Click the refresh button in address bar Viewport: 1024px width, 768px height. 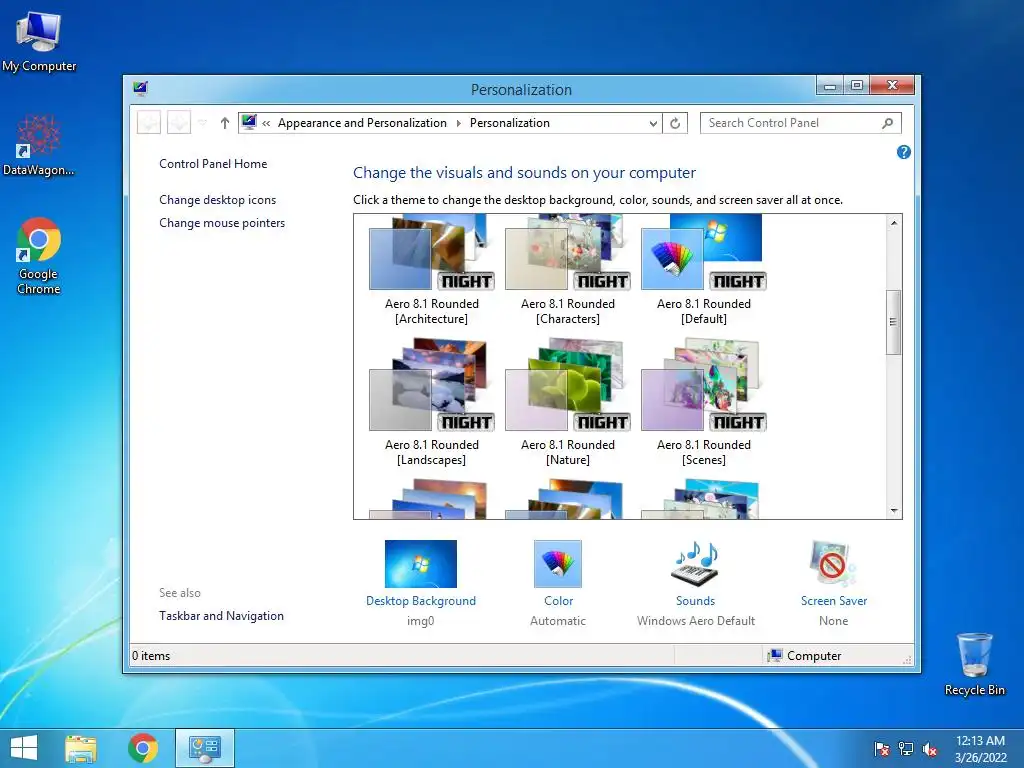(x=675, y=123)
